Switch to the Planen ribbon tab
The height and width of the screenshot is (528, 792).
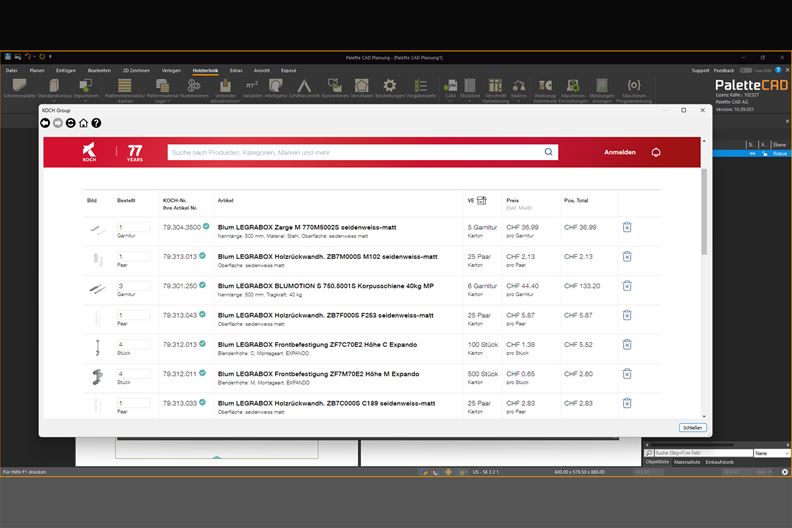[37, 71]
